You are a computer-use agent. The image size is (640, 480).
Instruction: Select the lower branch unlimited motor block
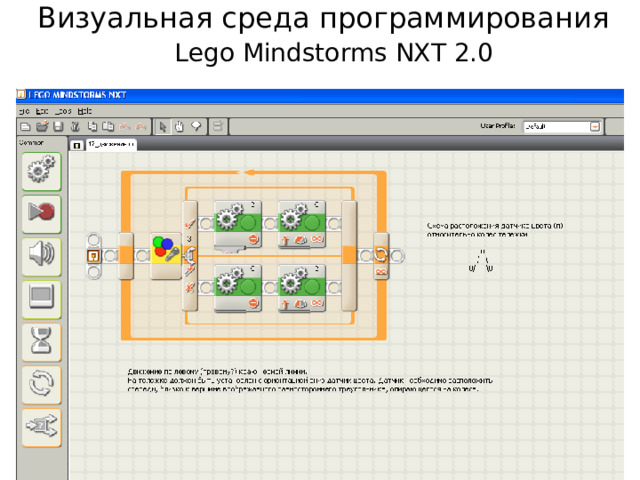(302, 288)
